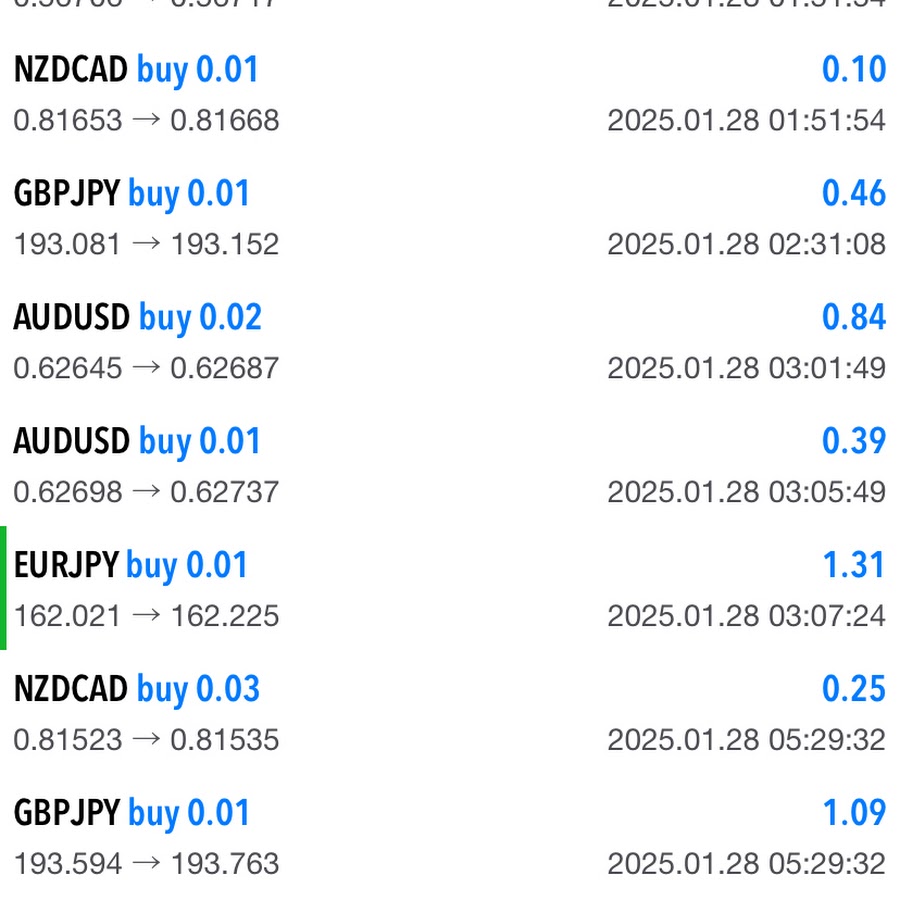
Task: Select the 0.84 profit amount
Action: [853, 318]
